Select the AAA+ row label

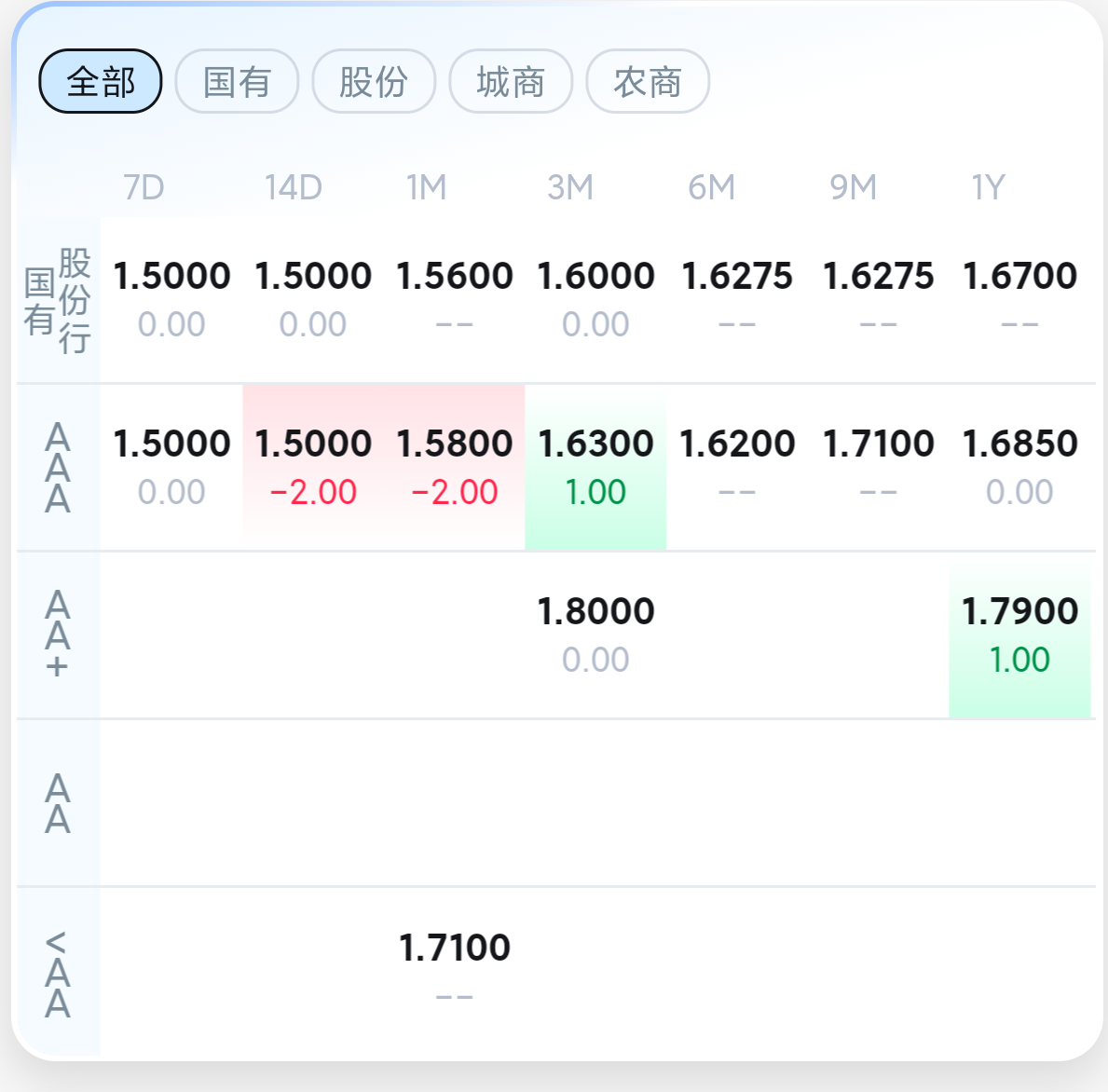click(x=58, y=635)
